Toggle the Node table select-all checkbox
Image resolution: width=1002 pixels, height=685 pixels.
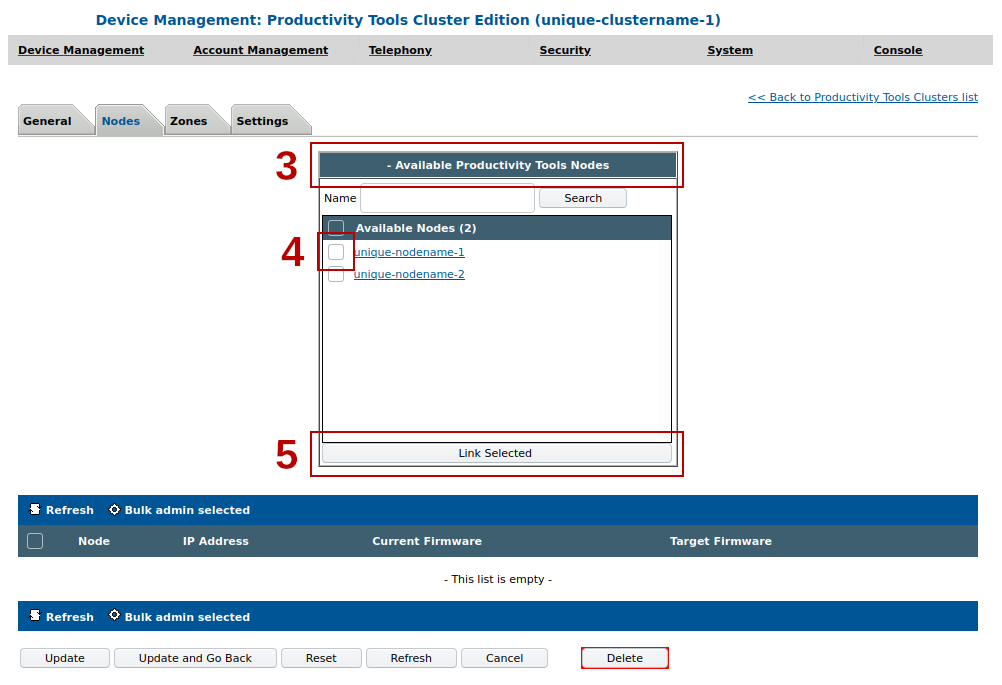tap(35, 541)
